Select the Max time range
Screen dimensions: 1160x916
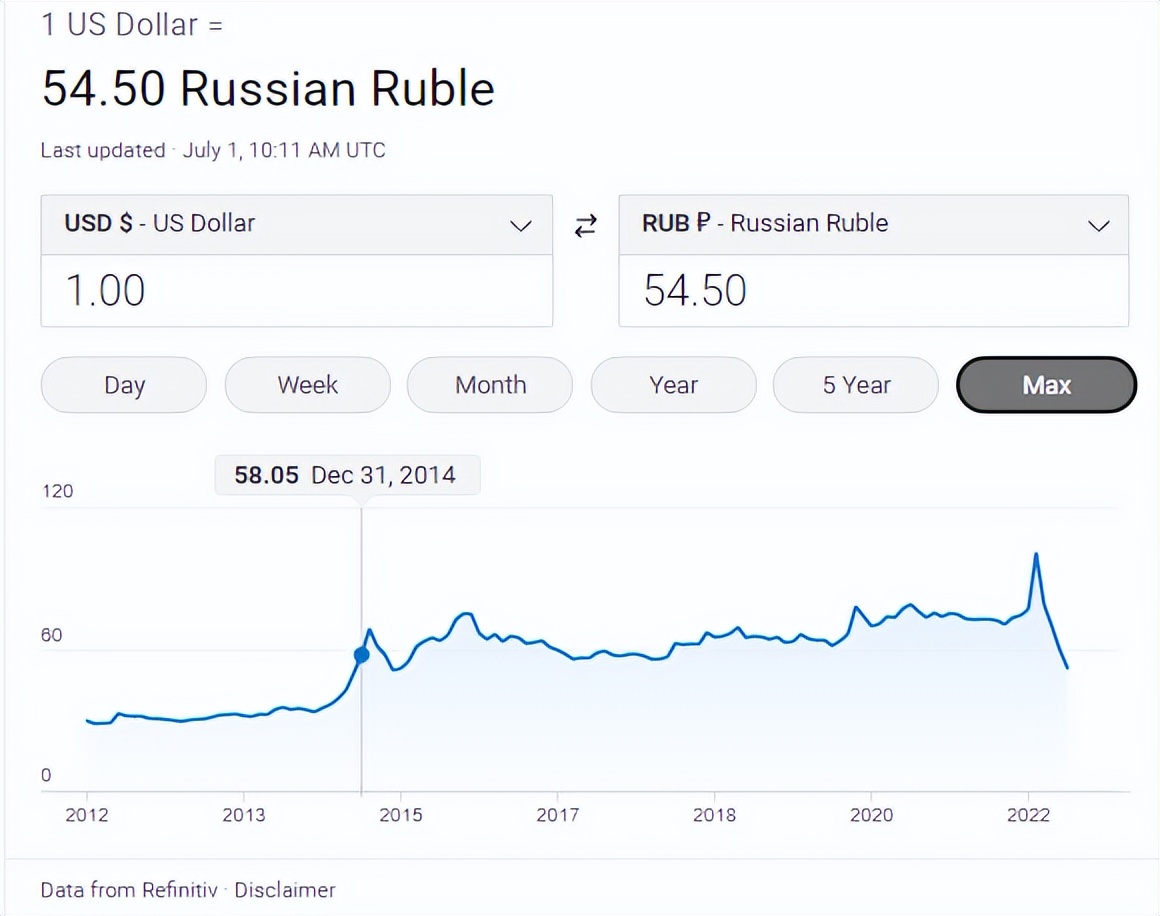pos(1046,385)
